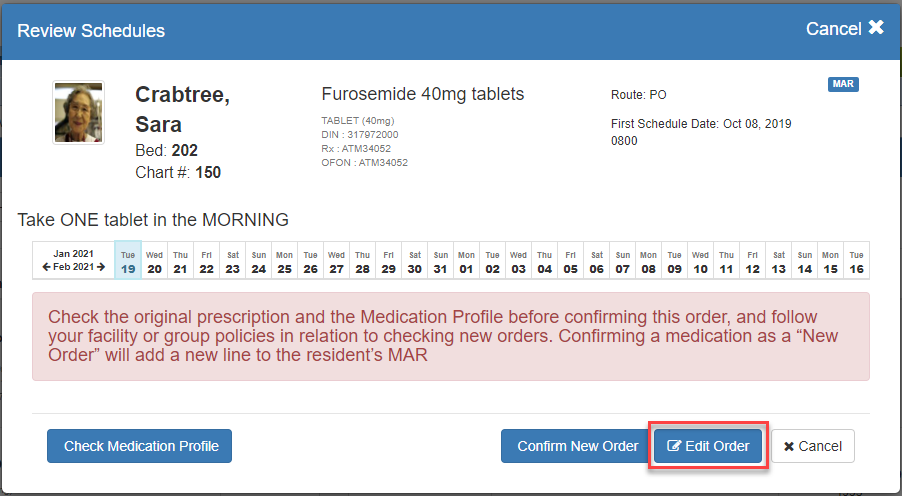Select Thursday 28 in the schedule calendar
This screenshot has width=902, height=496.
pos(362,261)
